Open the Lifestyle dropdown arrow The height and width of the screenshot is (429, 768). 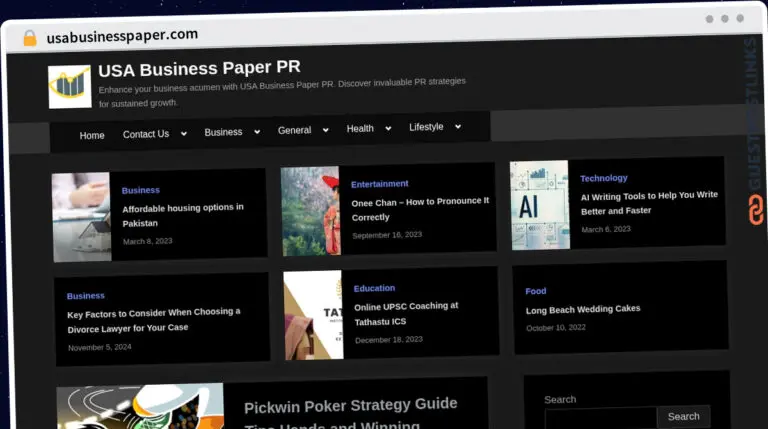click(x=458, y=126)
